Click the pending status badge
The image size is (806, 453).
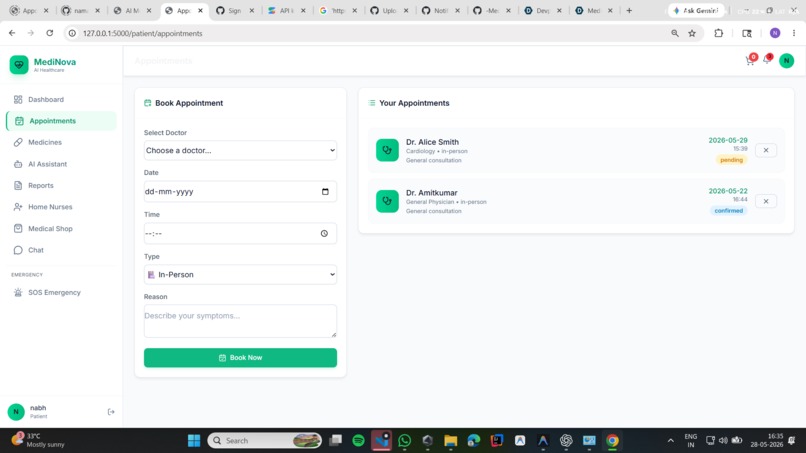(x=731, y=160)
